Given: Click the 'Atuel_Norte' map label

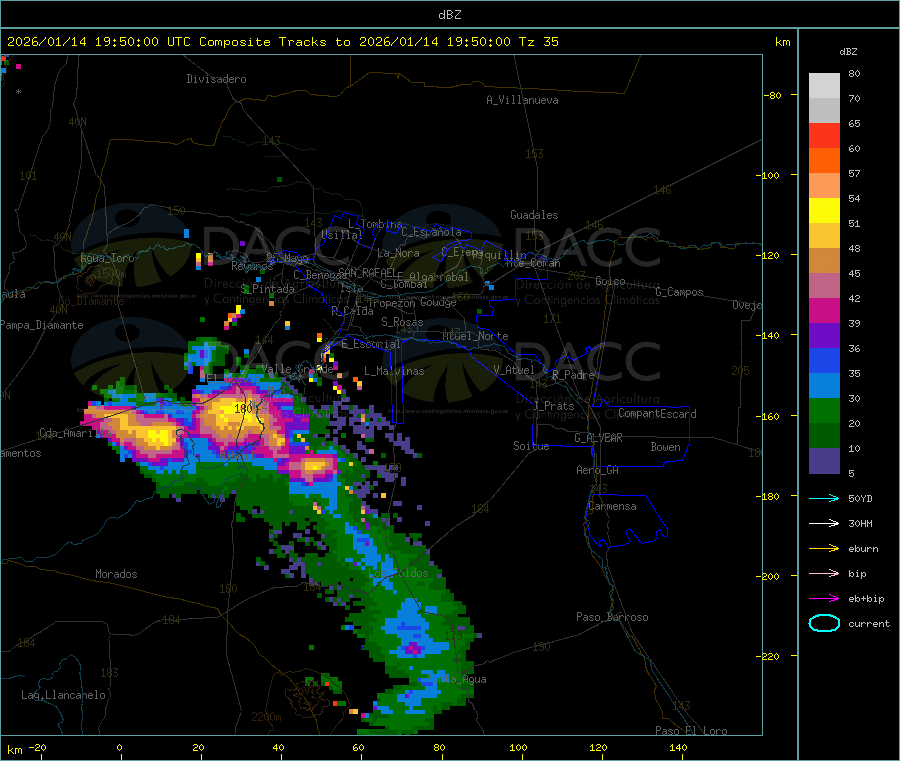Looking at the screenshot, I should pos(475,336).
